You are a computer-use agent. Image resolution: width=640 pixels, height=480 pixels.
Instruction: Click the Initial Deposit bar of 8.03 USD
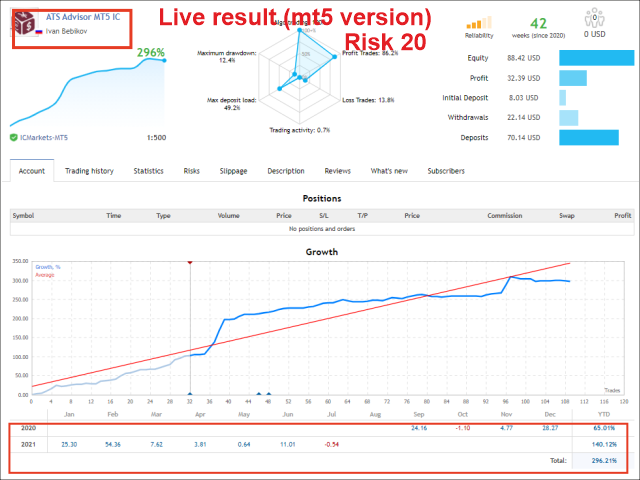(x=562, y=98)
